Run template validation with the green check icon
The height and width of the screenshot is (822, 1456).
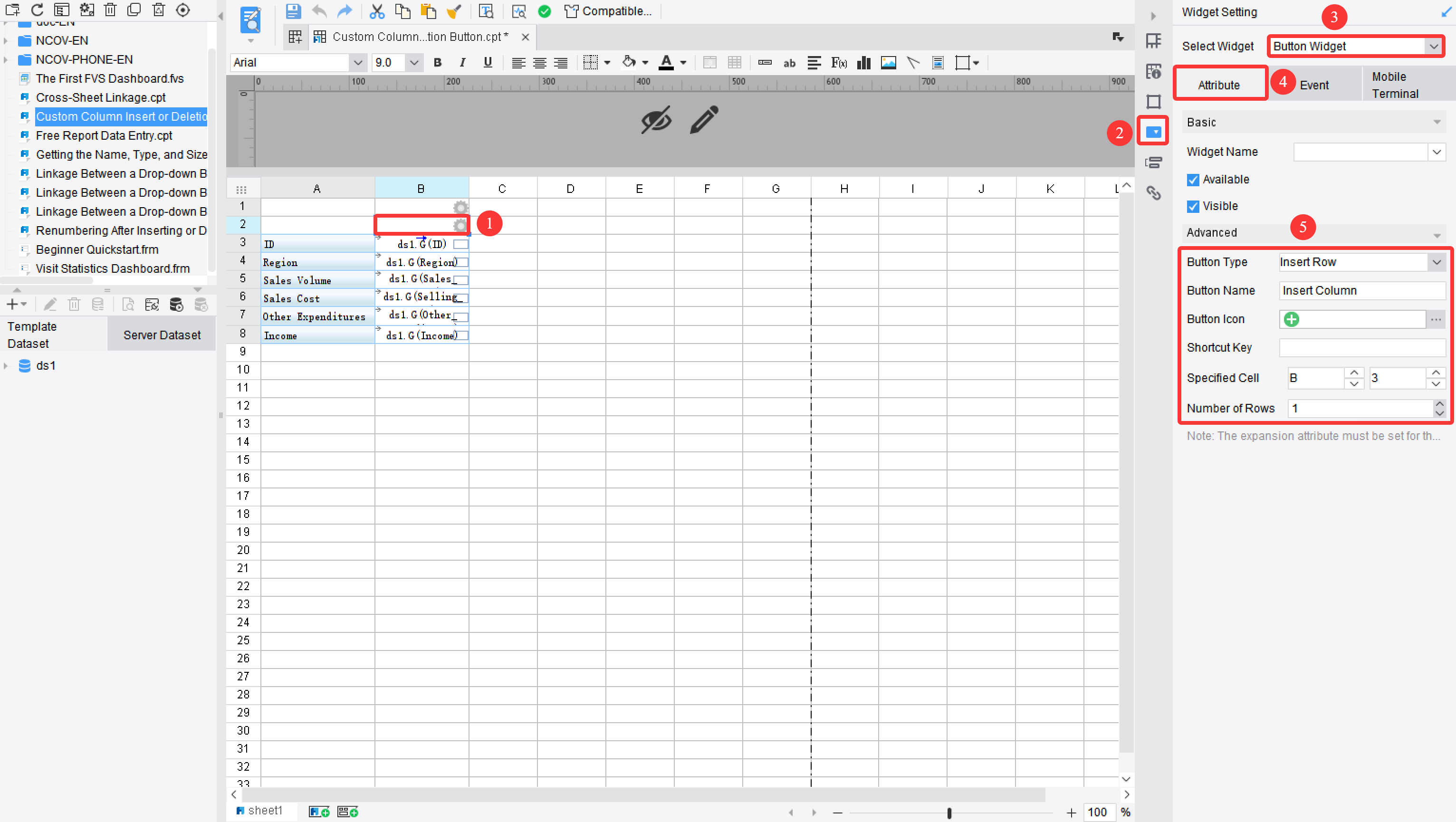coord(543,11)
